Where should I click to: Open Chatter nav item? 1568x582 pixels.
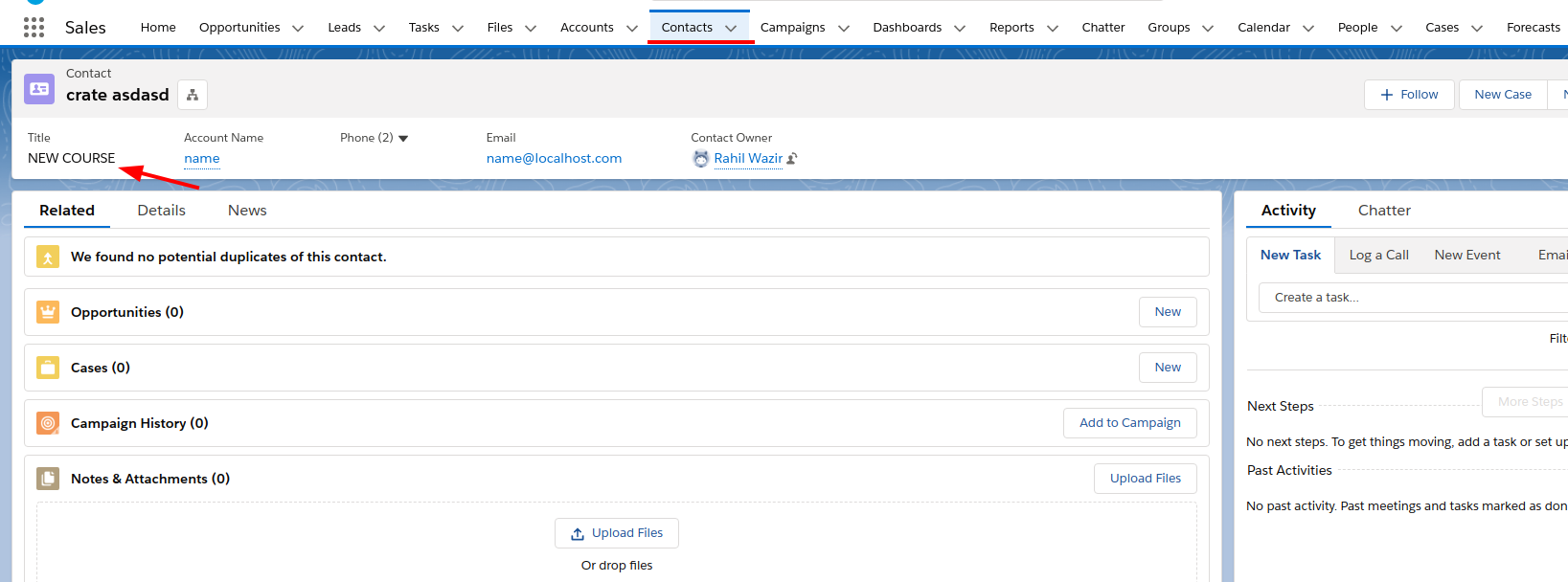click(x=1103, y=28)
